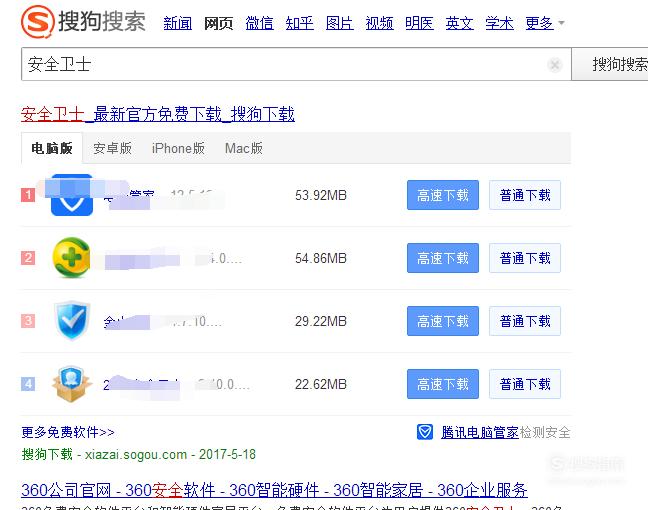Select the 网页 search category
The height and width of the screenshot is (510, 648).
219,23
